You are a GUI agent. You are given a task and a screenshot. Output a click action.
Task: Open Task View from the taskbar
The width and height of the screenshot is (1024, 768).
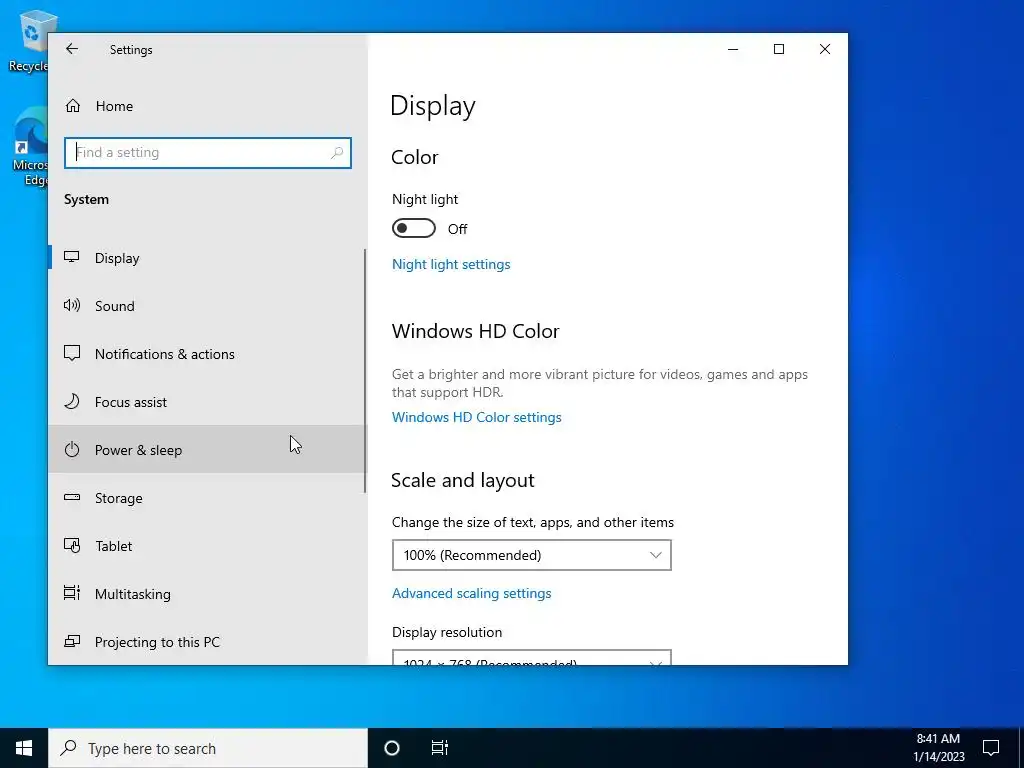(x=440, y=748)
